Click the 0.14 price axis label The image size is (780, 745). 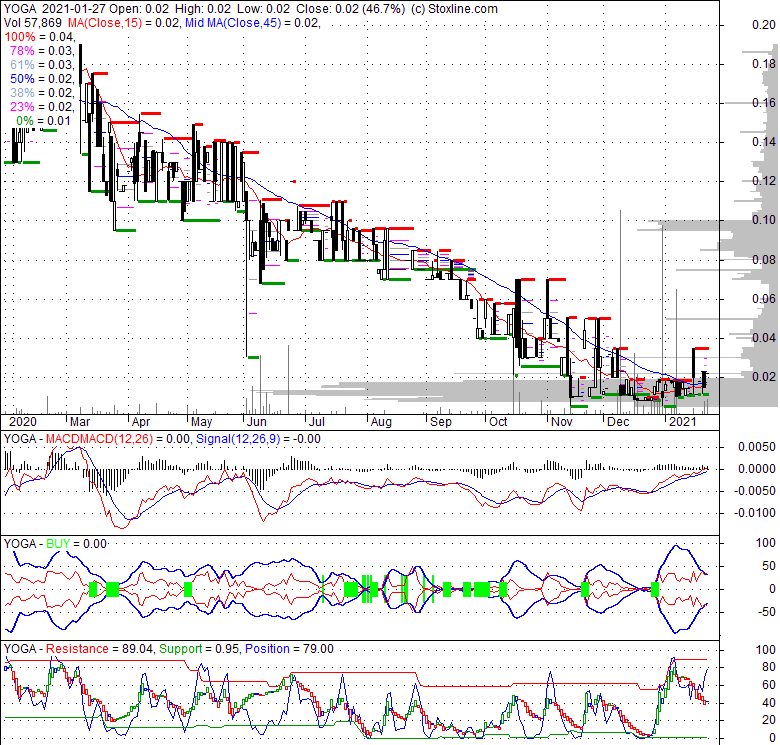(764, 142)
